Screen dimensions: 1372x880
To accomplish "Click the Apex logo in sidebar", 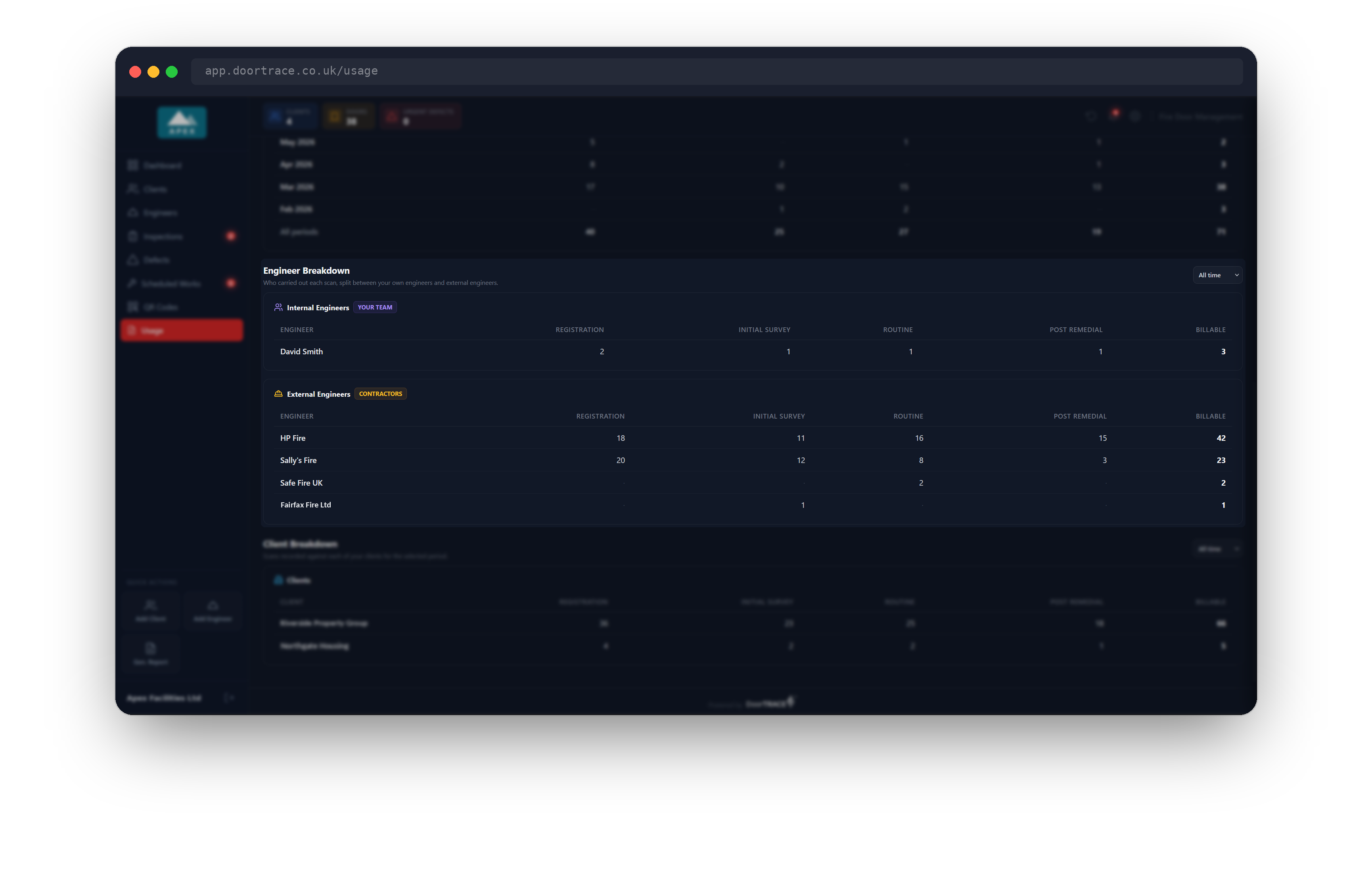I will [182, 122].
